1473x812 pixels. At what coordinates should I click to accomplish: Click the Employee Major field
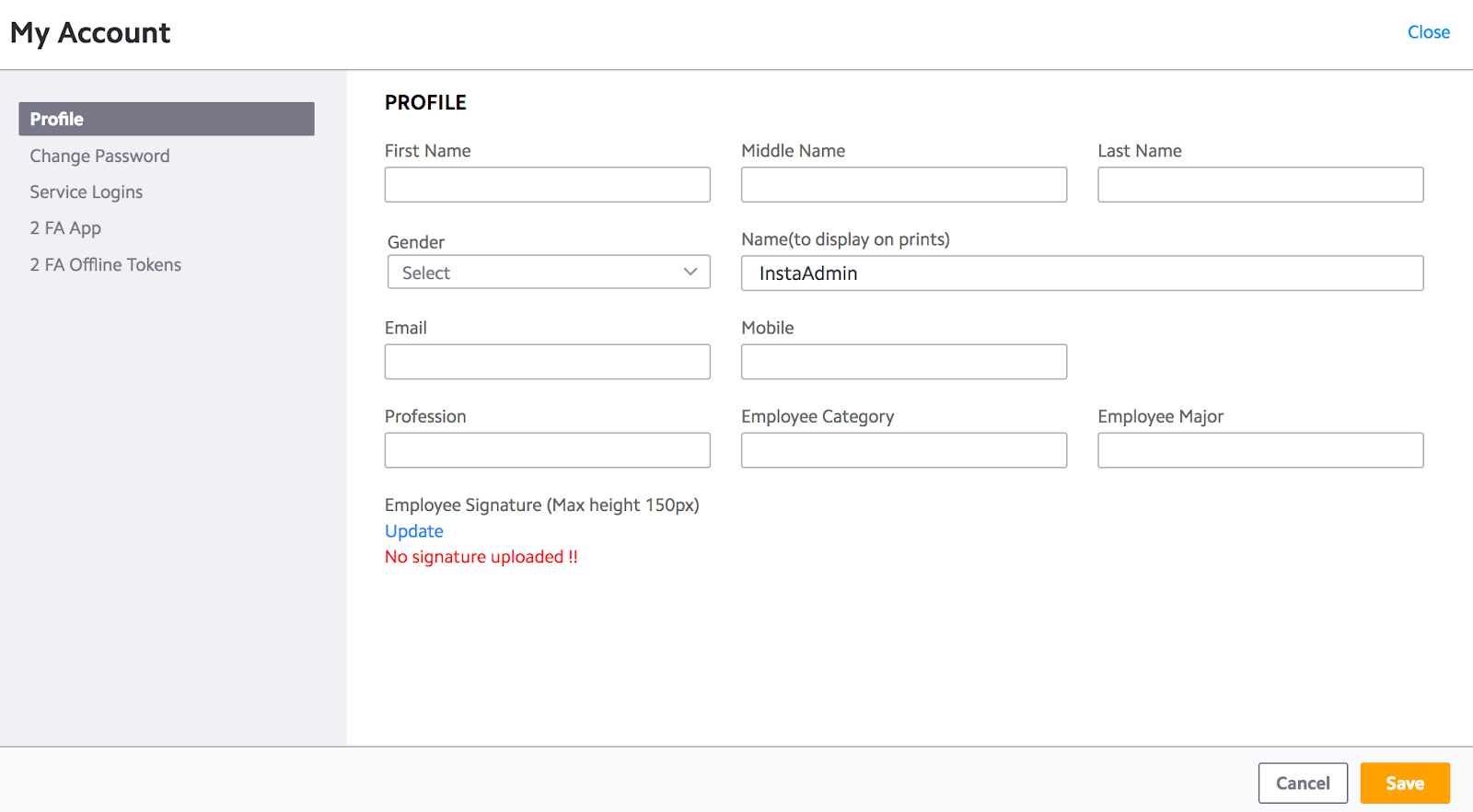point(1259,450)
